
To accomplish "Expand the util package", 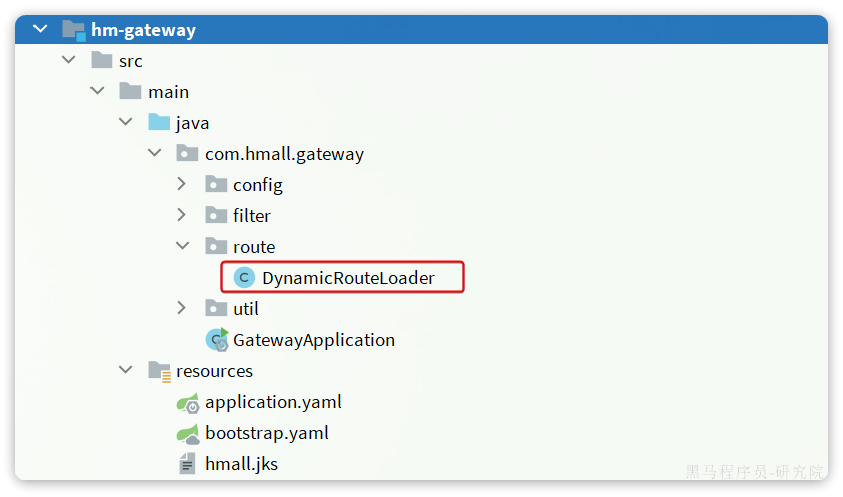I will [x=181, y=309].
